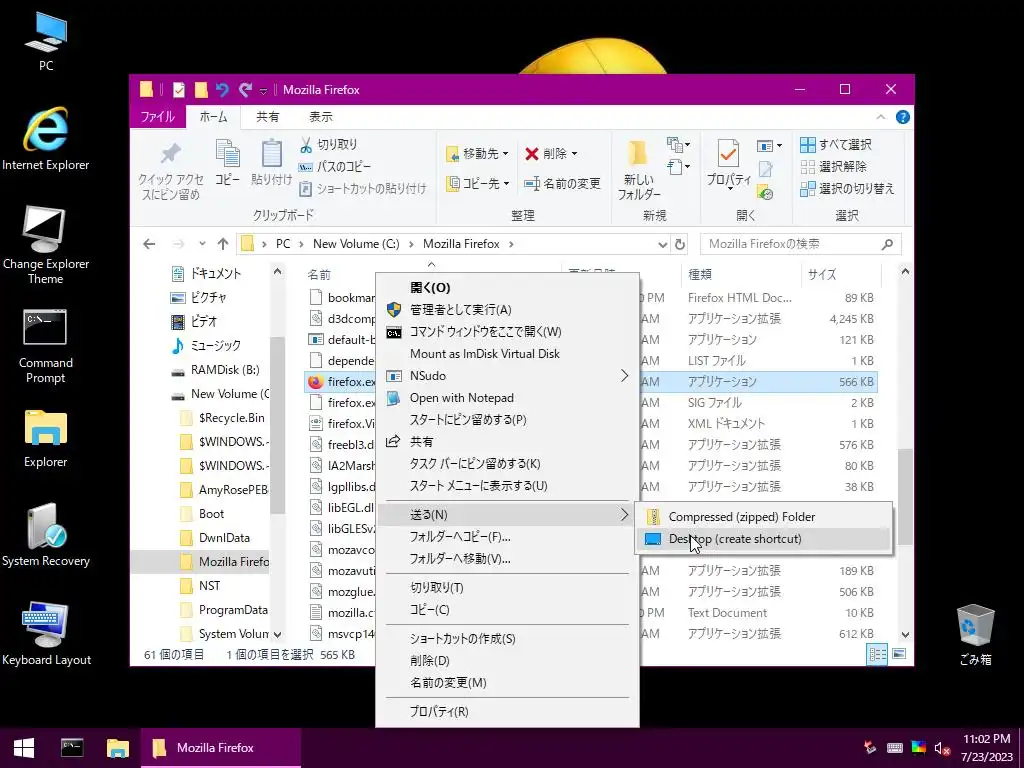Open the recycle bin (ごみ箱) icon
The width and height of the screenshot is (1024, 768).
click(975, 635)
